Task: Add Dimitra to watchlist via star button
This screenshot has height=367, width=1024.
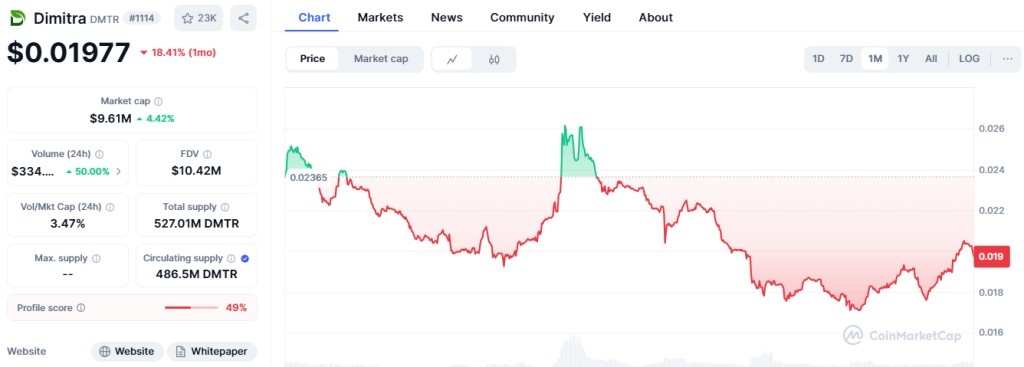Action: pyautogui.click(x=199, y=18)
